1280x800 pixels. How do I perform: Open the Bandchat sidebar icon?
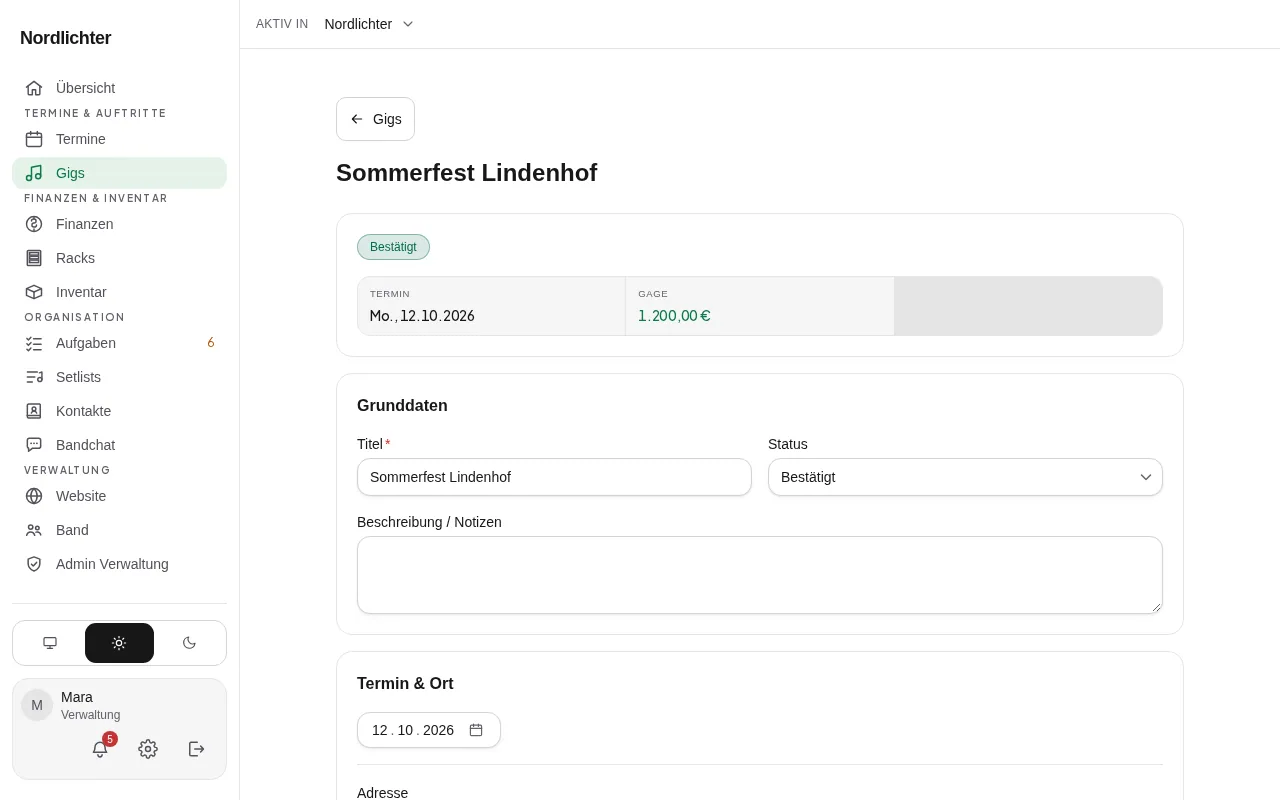point(34,445)
